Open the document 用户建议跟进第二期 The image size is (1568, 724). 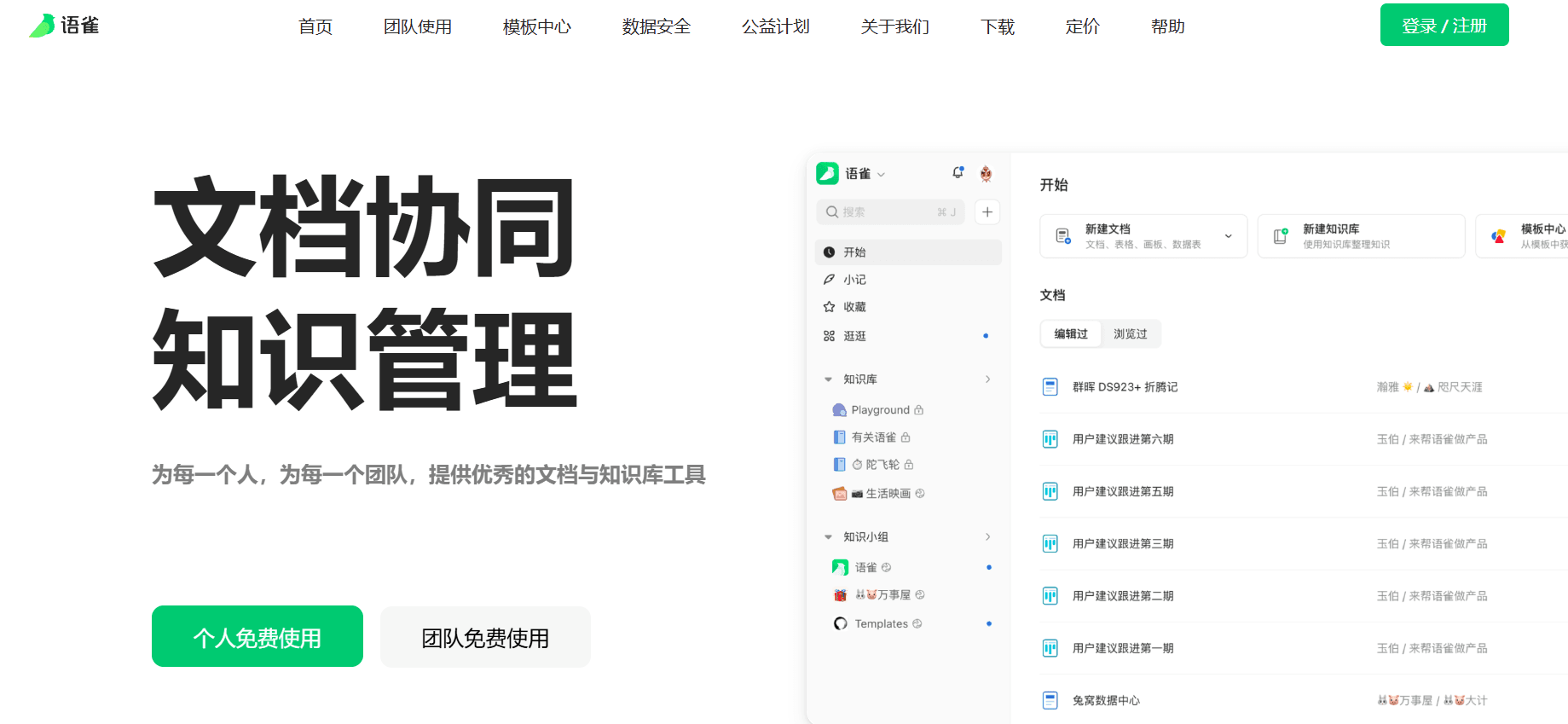tap(1123, 596)
